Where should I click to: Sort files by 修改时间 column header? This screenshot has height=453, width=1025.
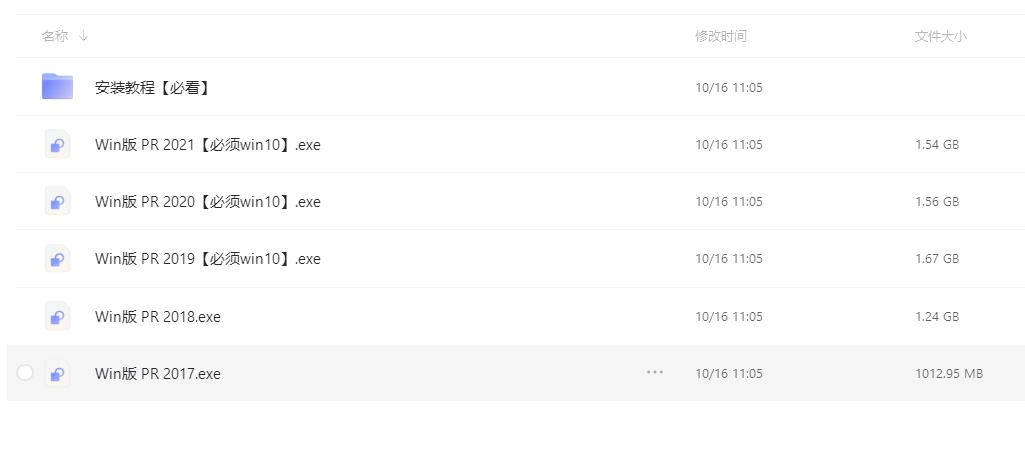click(x=720, y=36)
